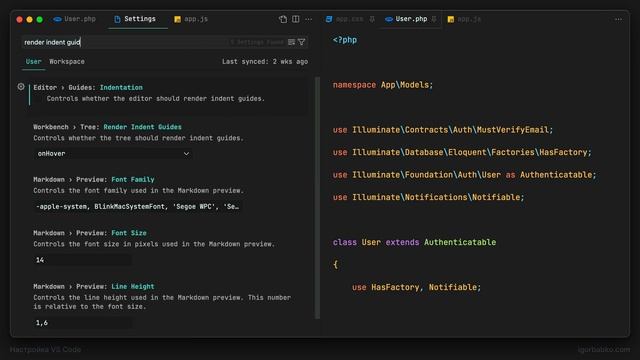Image resolution: width=640 pixels, height=360 pixels.
Task: Open more actions menu in left editor group
Action: pos(309,19)
